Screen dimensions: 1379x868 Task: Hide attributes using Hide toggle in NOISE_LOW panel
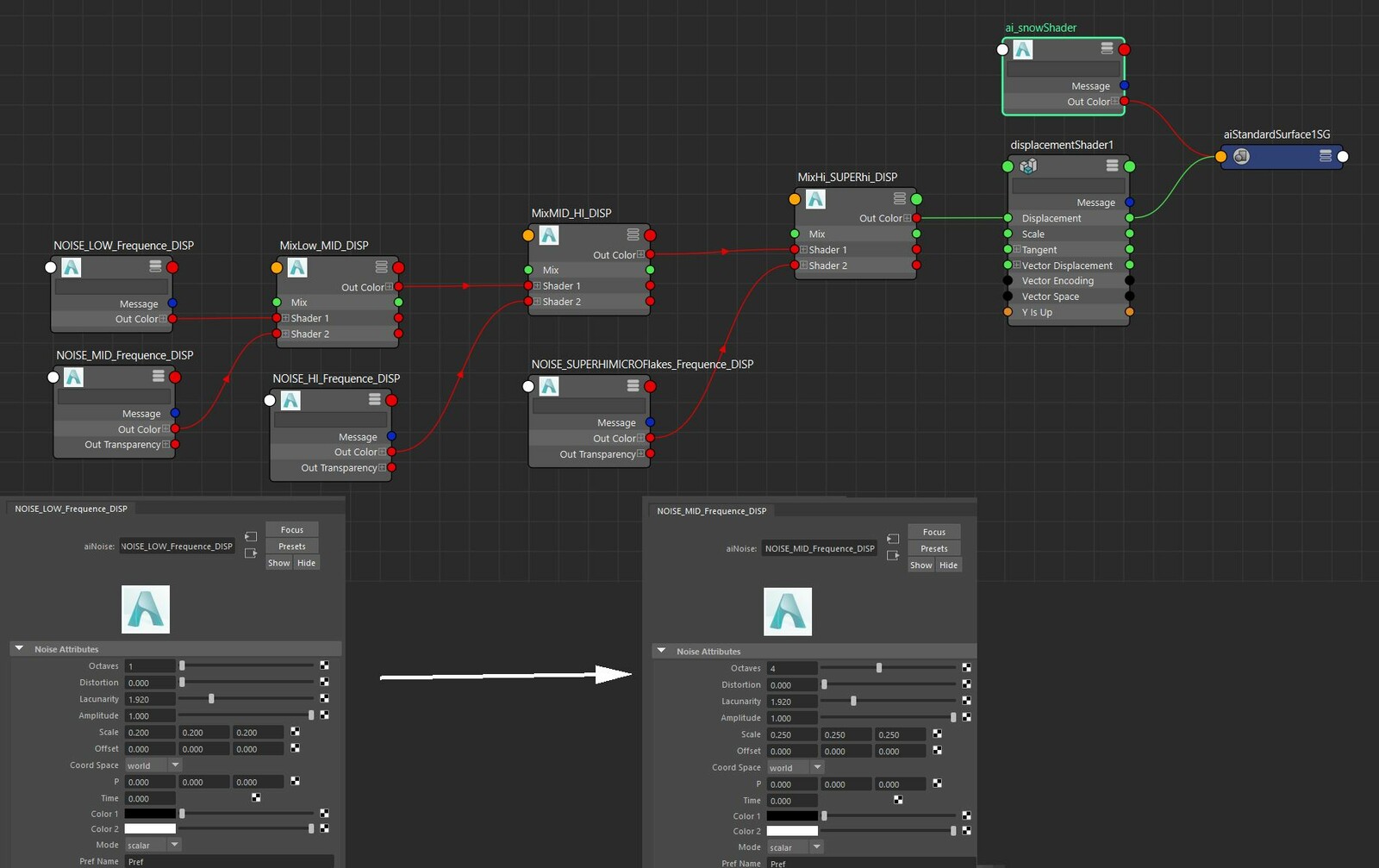pyautogui.click(x=306, y=562)
